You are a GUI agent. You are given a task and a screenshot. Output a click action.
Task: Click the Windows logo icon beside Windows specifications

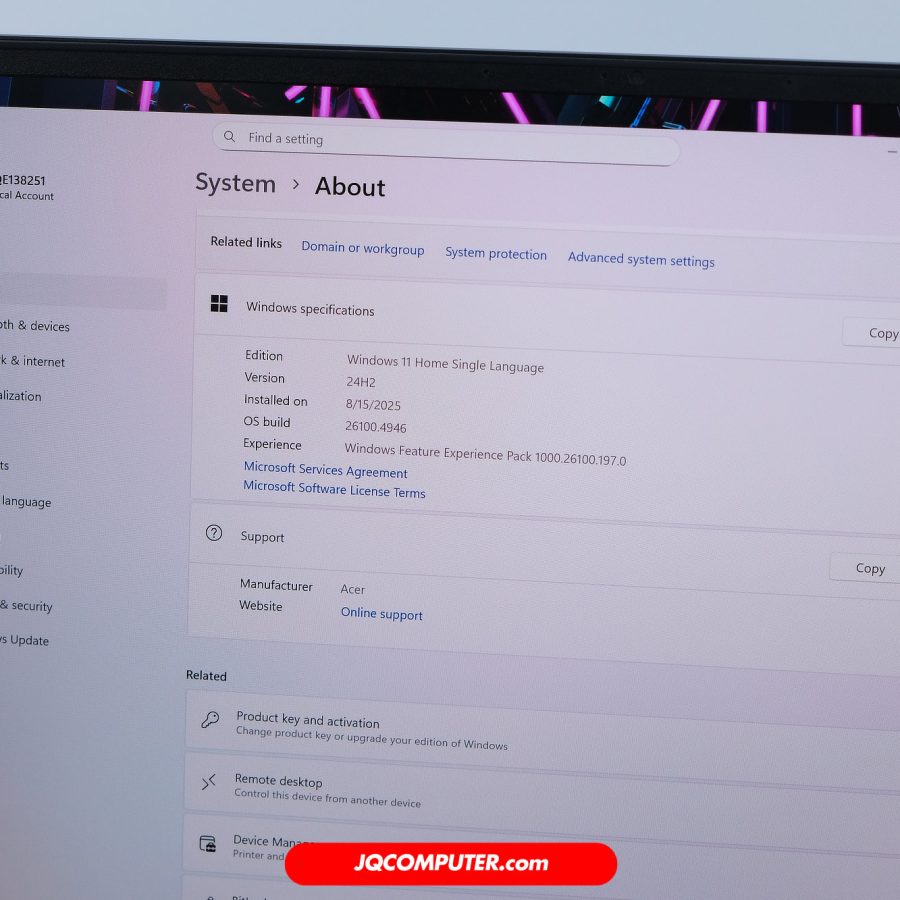[219, 303]
